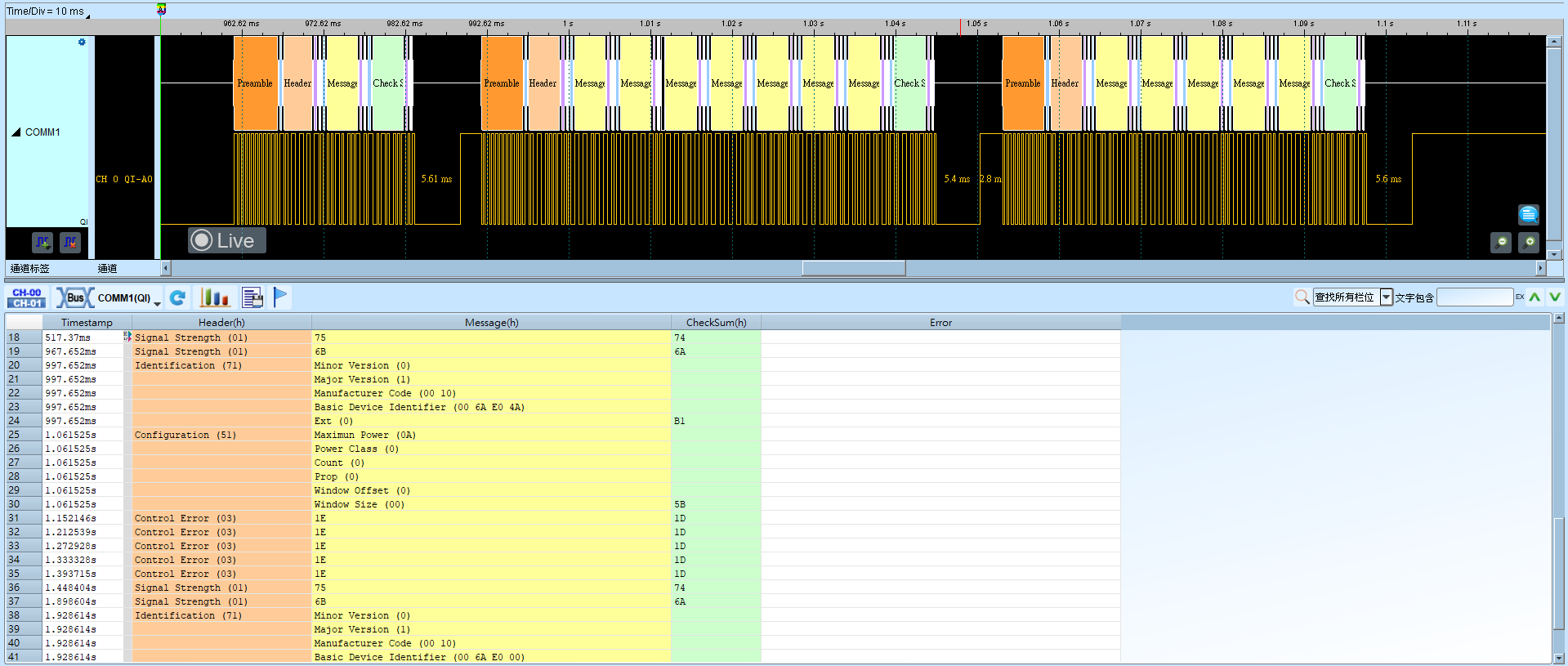The width and height of the screenshot is (1568, 666).
Task: Click the Basic Device Identifier cell in row 23
Action: point(491,407)
